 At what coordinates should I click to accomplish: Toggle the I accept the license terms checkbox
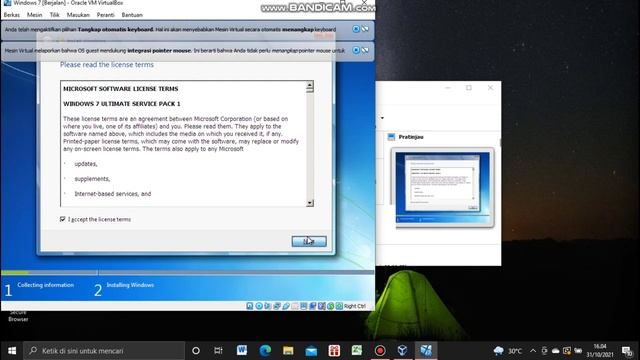(x=62, y=219)
